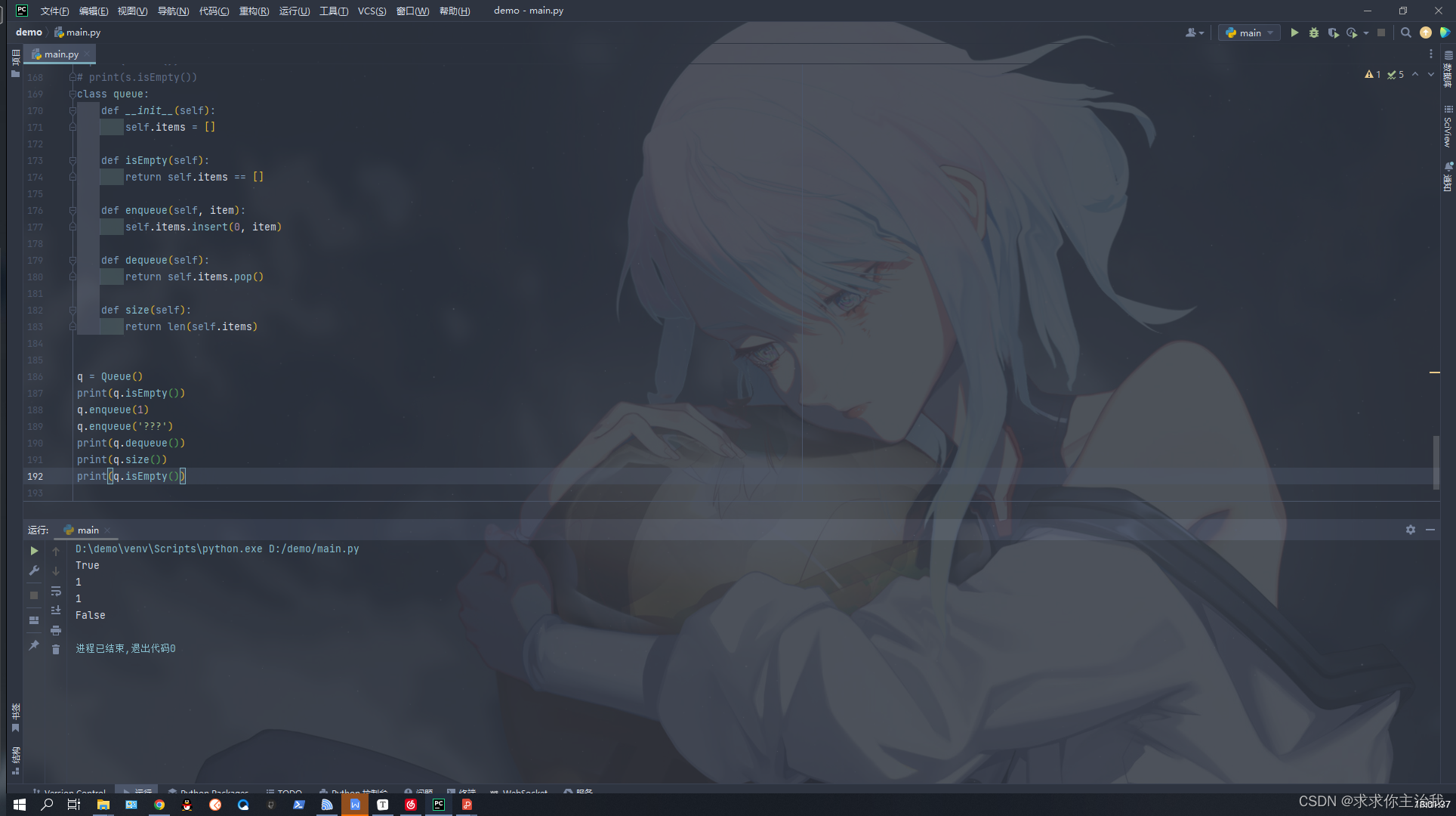Collapse the size method fold at line 182

72,310
